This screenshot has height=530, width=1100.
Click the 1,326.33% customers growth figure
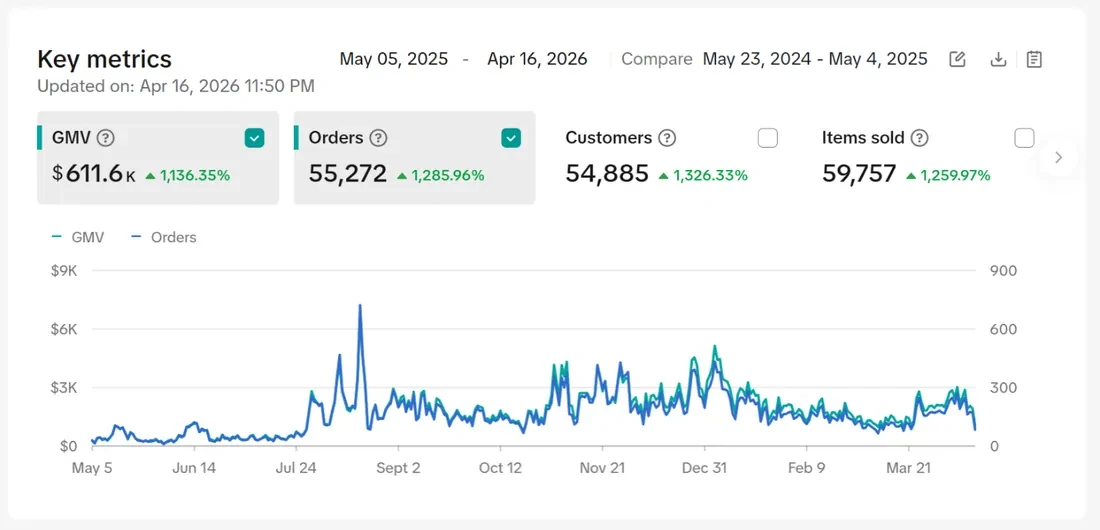pyautogui.click(x=711, y=175)
